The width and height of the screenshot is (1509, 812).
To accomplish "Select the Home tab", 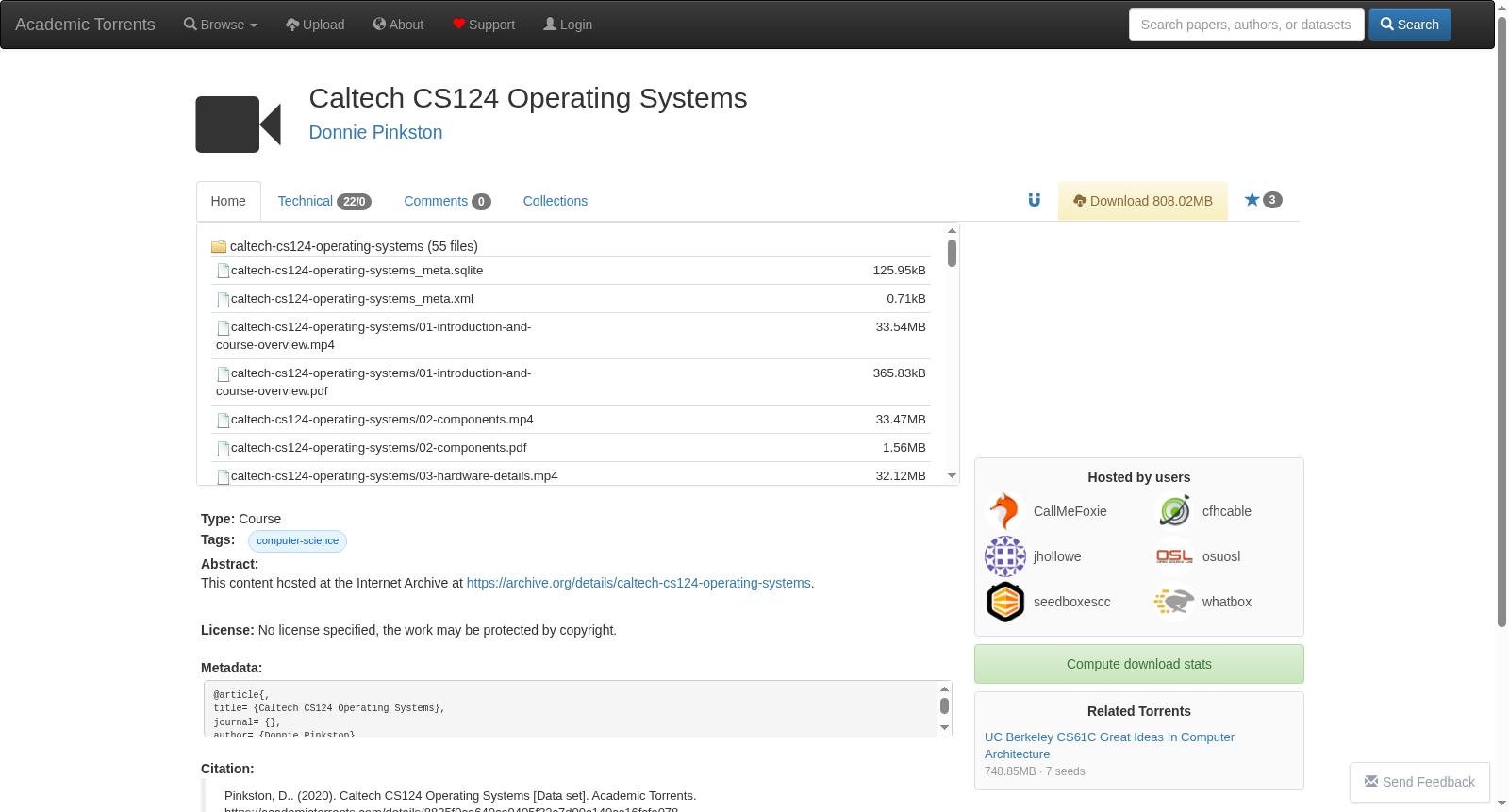I will coord(228,201).
